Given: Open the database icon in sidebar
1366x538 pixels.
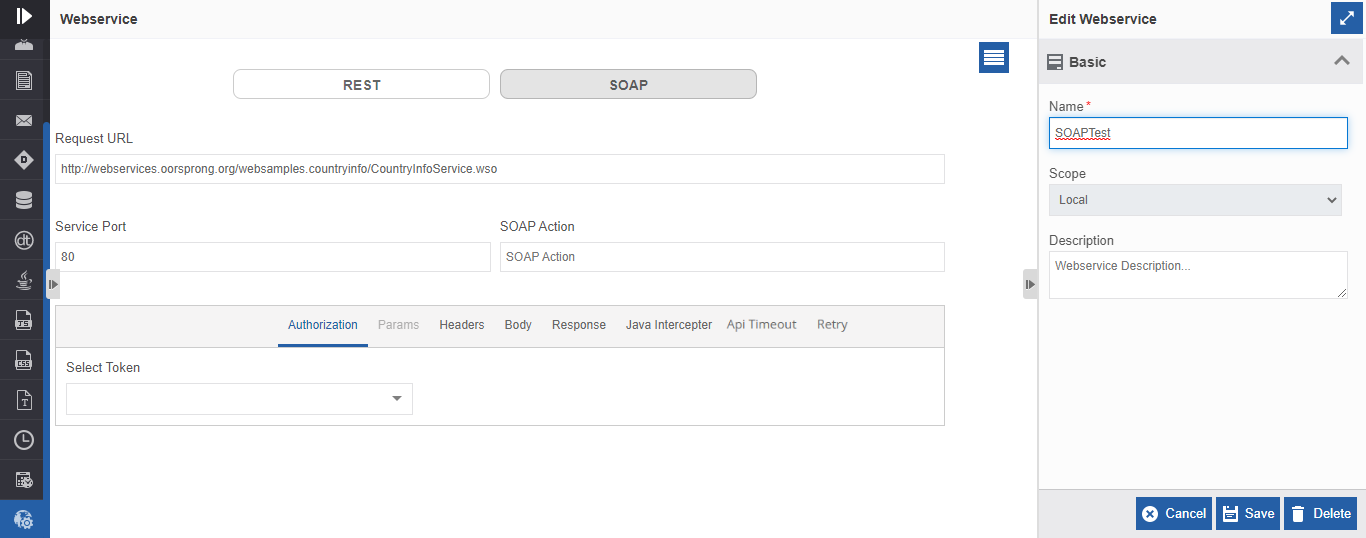Looking at the screenshot, I should point(24,200).
